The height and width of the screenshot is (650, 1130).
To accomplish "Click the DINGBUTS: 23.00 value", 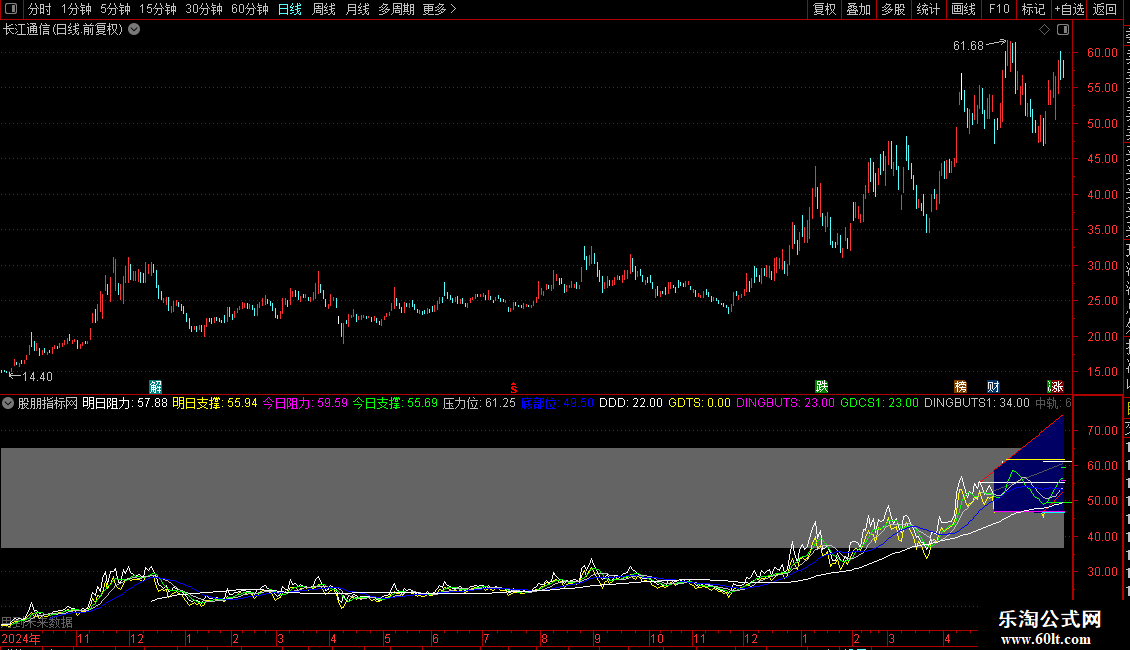I will tap(786, 404).
